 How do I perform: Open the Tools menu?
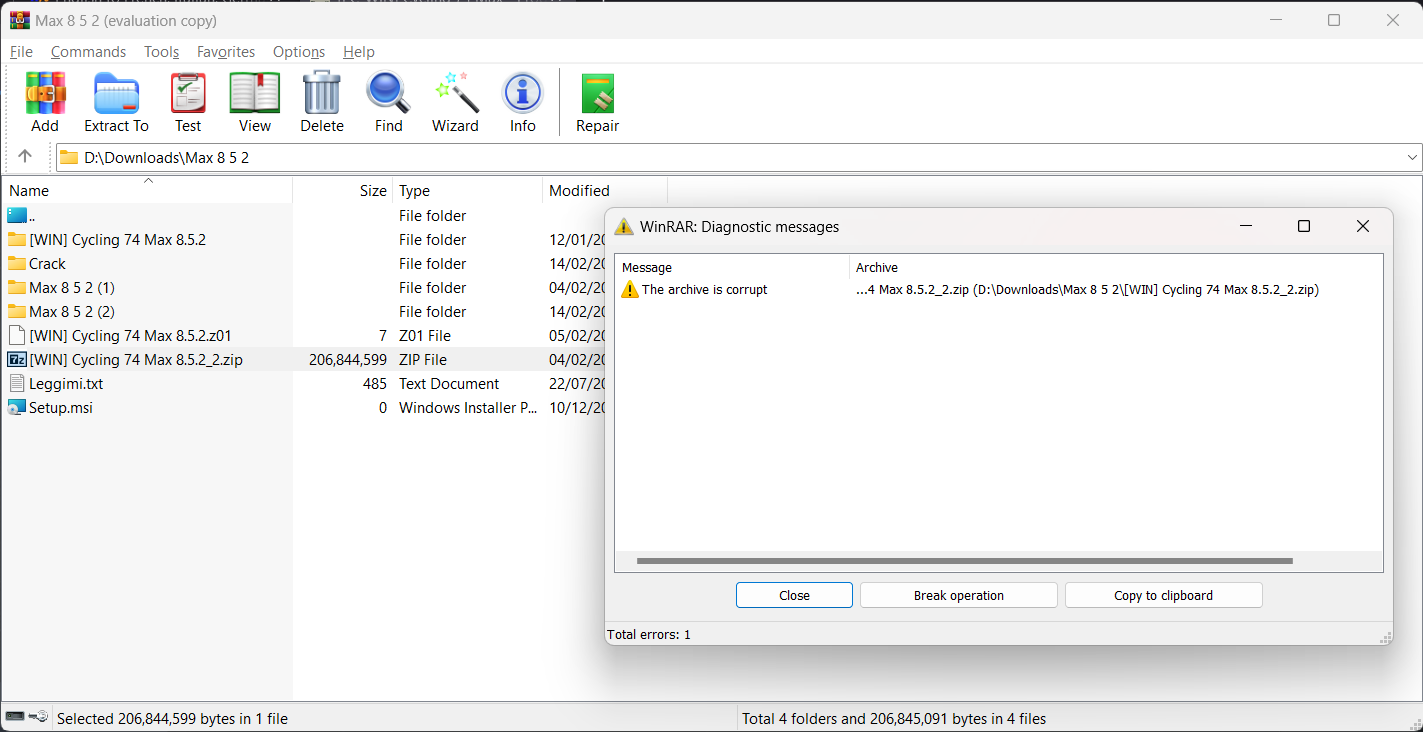tap(161, 52)
